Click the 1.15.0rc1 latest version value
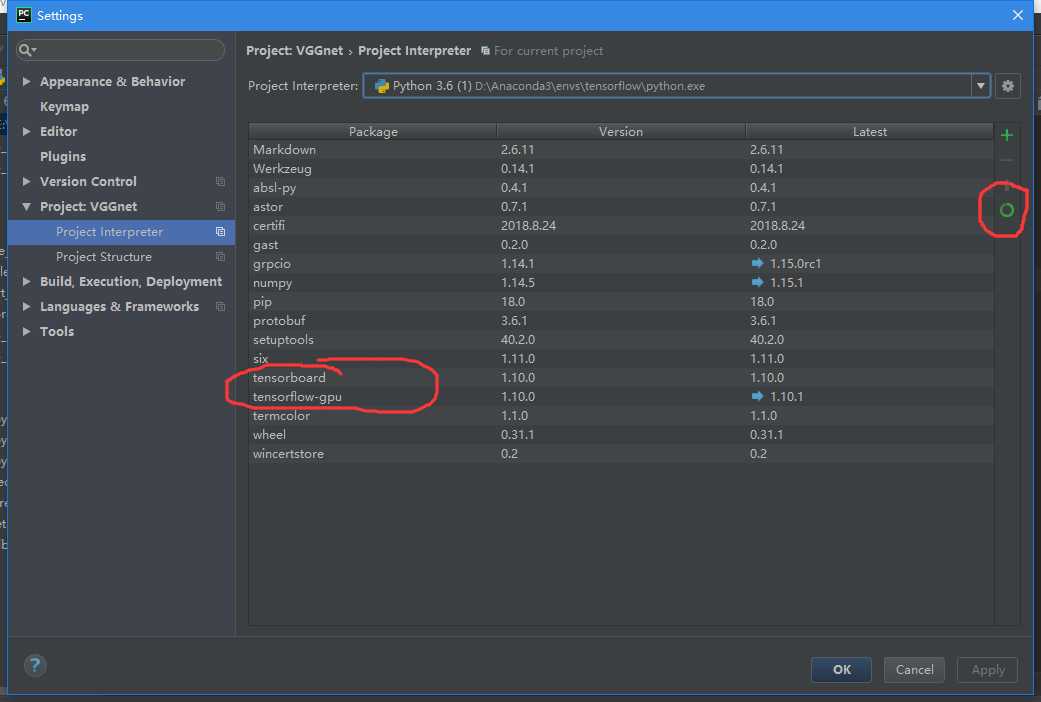Viewport: 1041px width, 702px height. click(x=795, y=264)
